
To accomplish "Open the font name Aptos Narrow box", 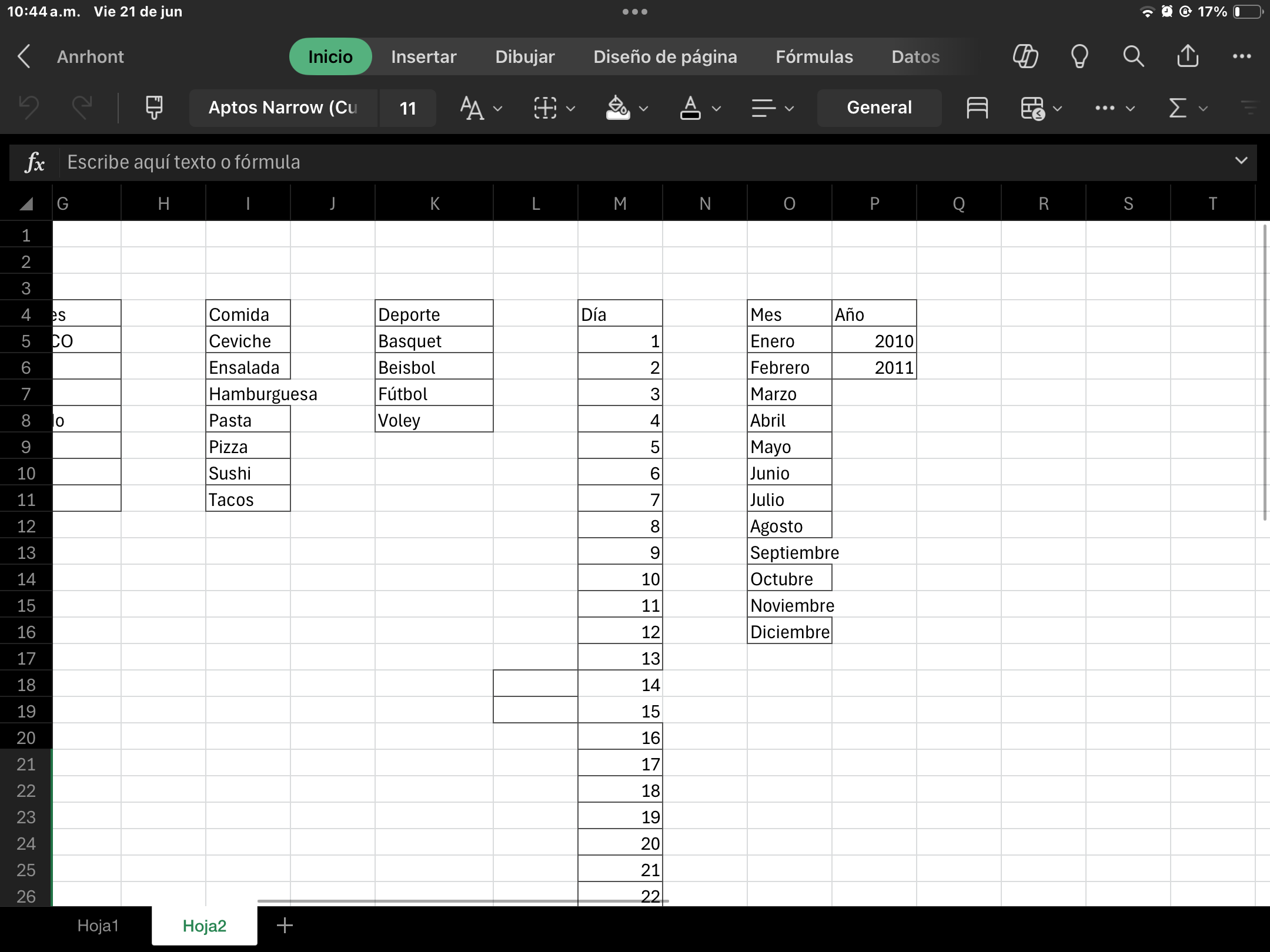I will click(x=283, y=108).
